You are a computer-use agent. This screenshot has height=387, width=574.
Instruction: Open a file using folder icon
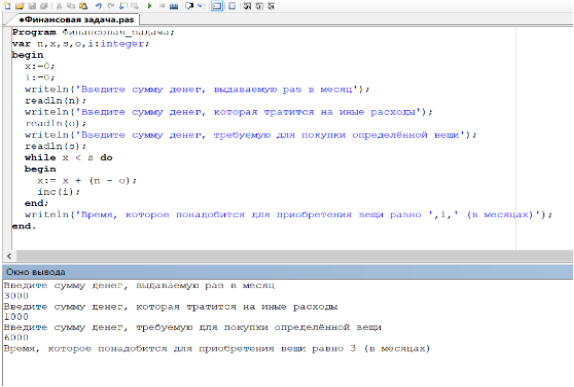[x=19, y=6]
